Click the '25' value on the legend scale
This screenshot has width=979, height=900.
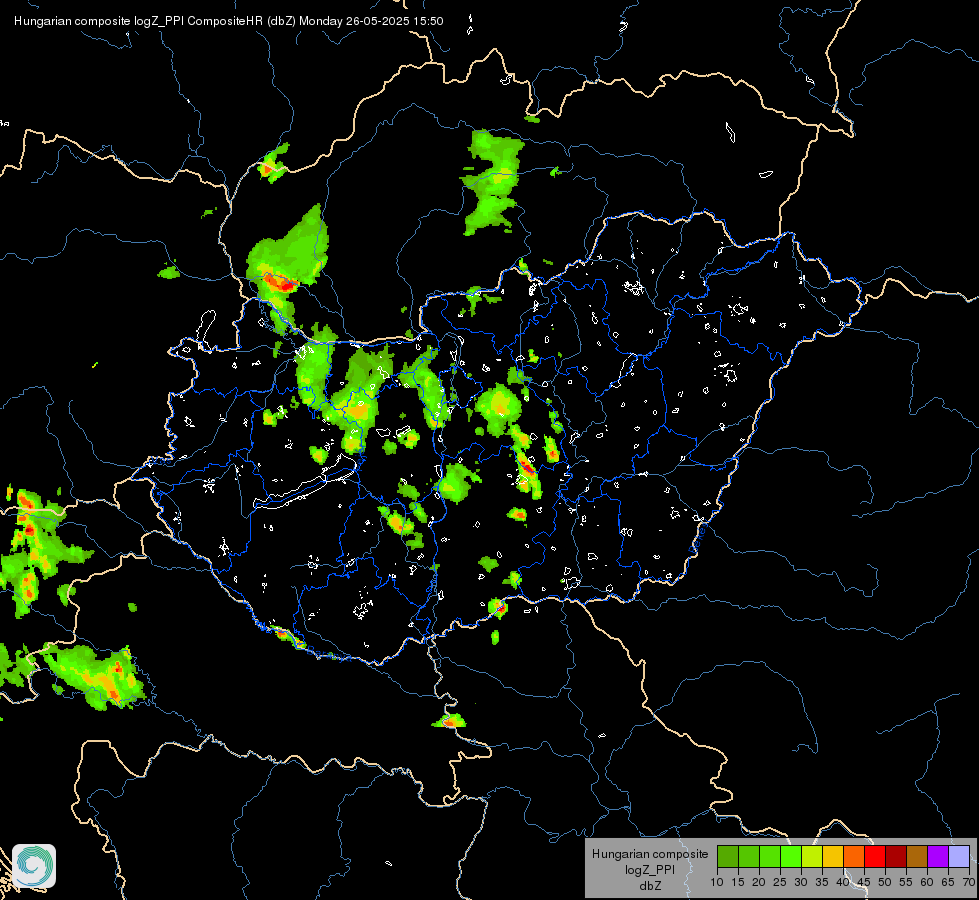point(780,883)
